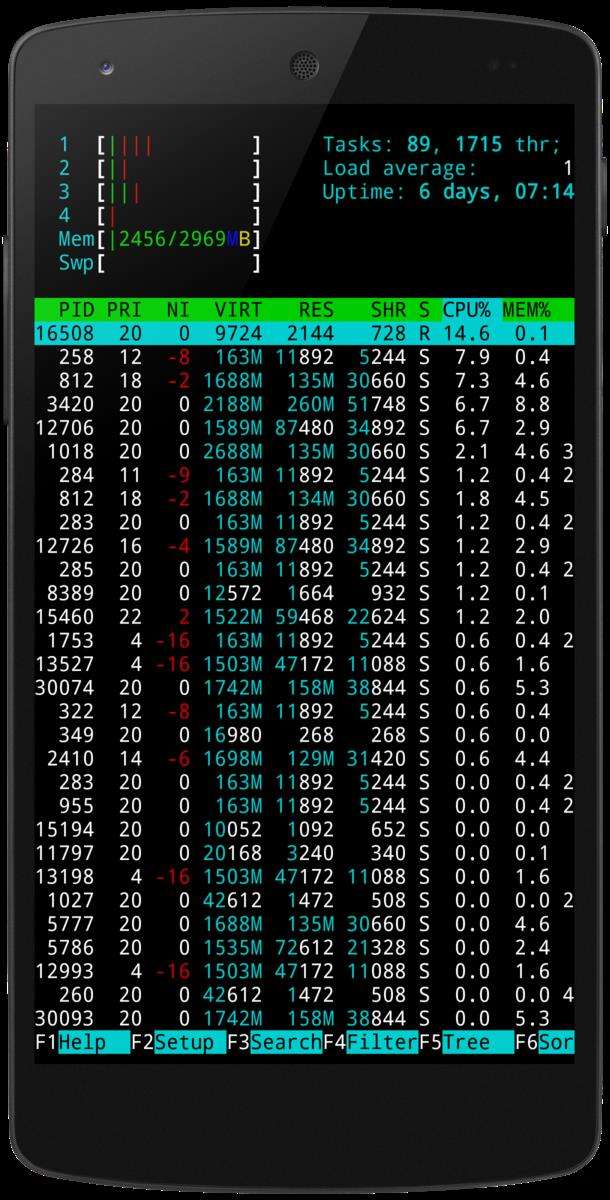Click the Tasks: 89, 1715 thr line
Screen dimensions: 610x1200
(443, 144)
